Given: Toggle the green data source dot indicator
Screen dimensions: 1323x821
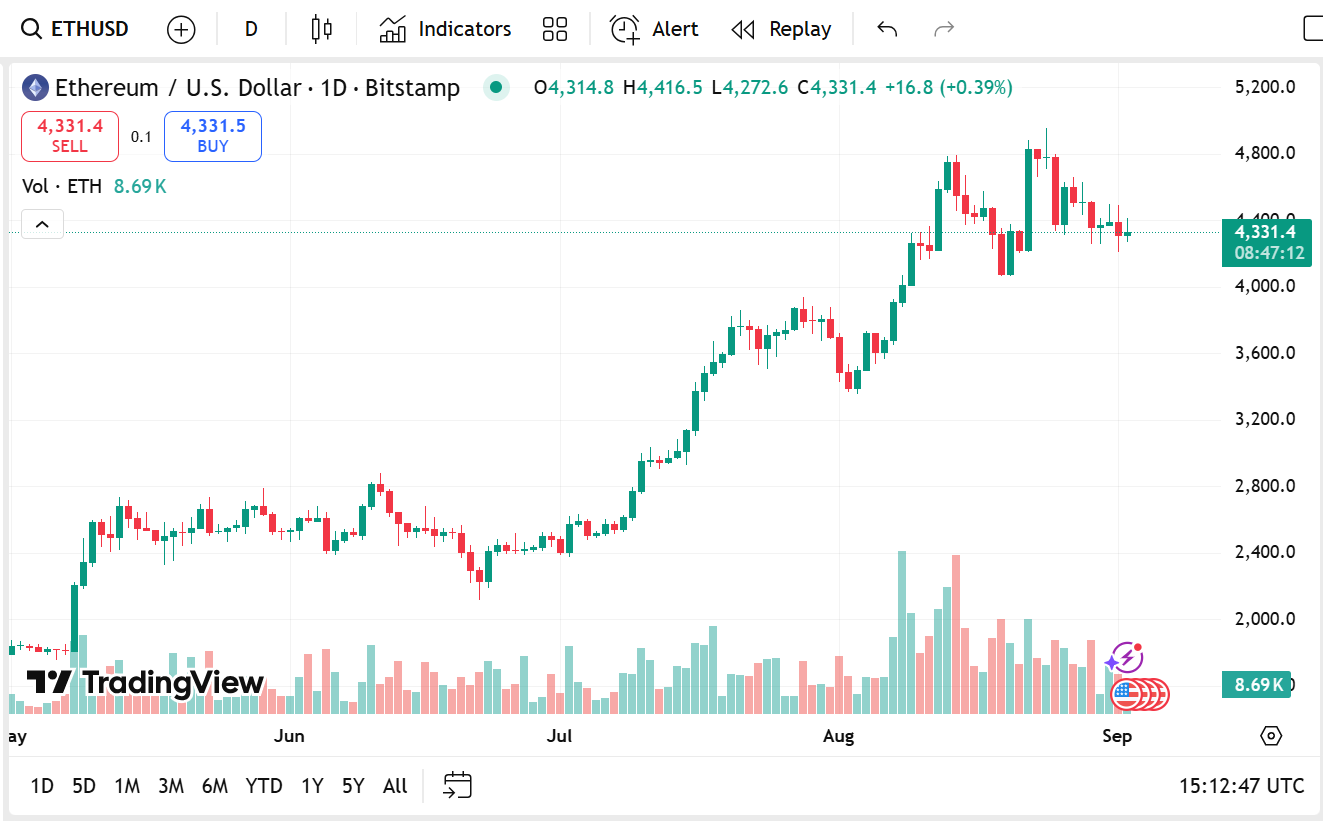Looking at the screenshot, I should coord(496,88).
